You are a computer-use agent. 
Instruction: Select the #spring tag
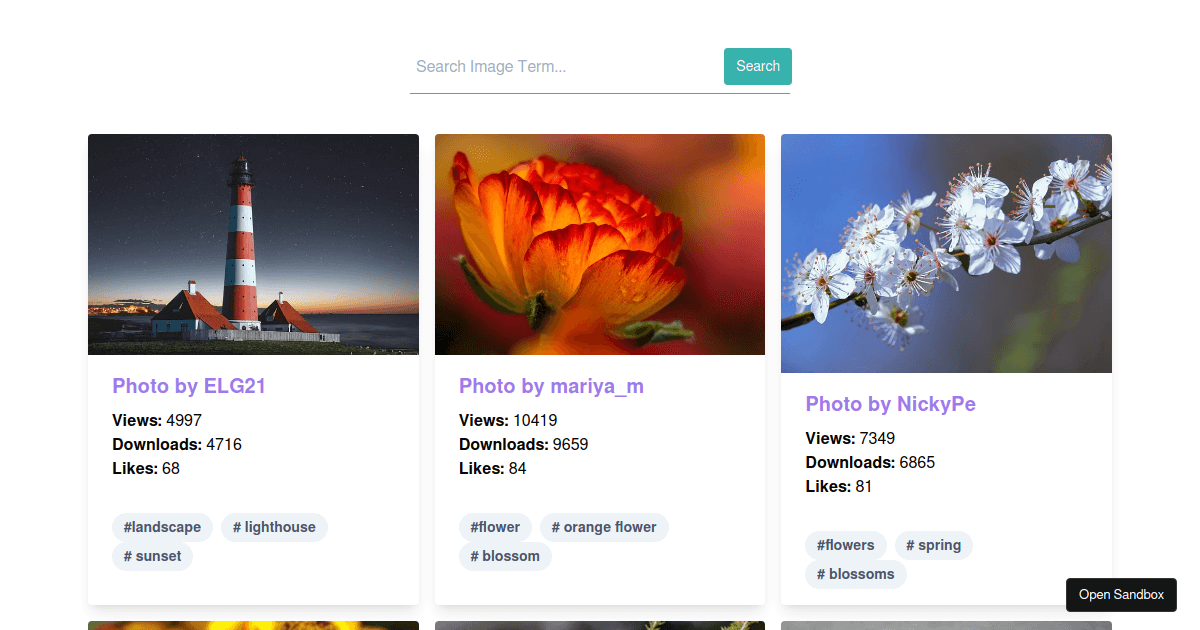tap(933, 545)
